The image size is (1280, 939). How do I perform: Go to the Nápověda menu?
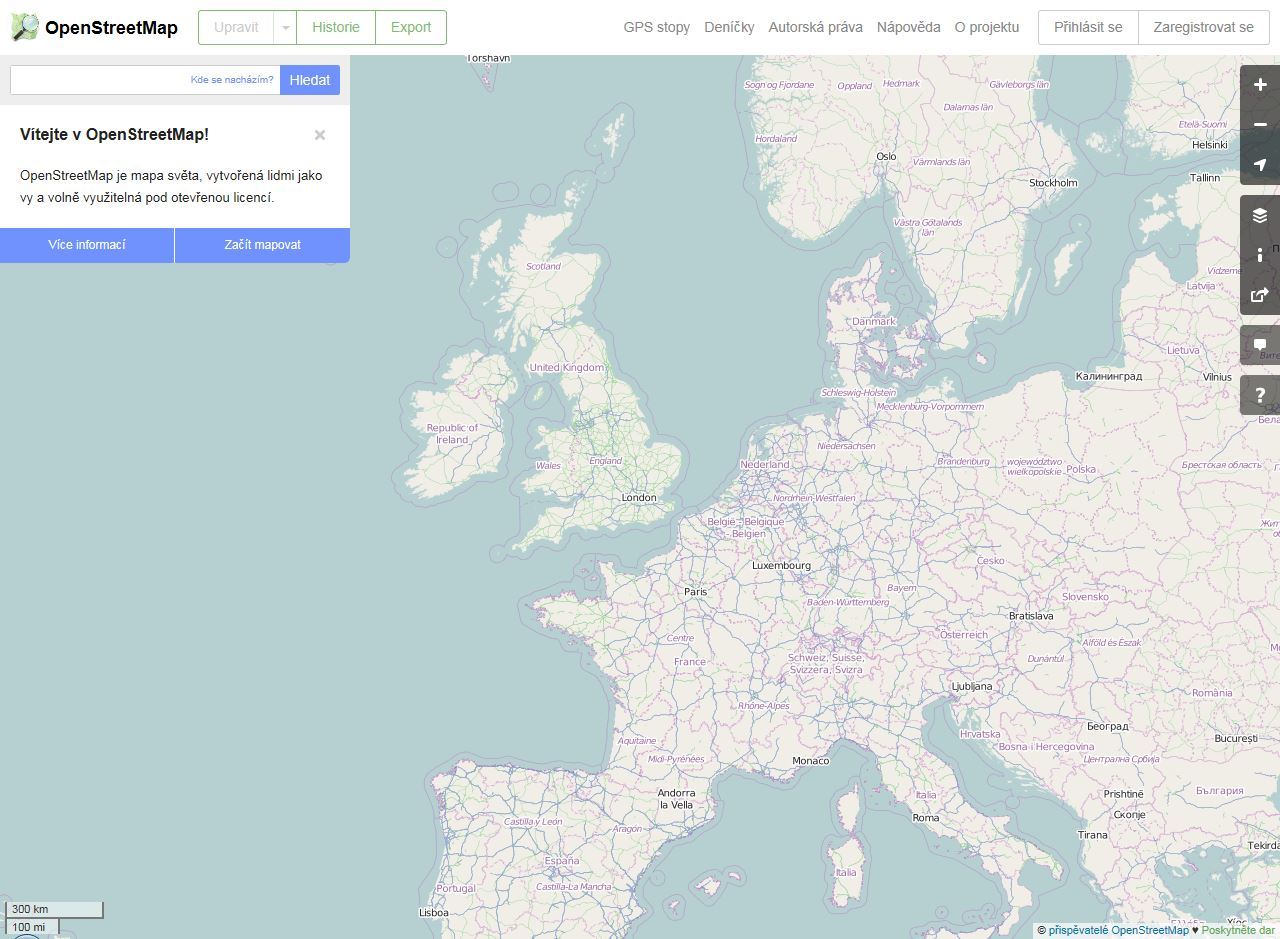[908, 27]
